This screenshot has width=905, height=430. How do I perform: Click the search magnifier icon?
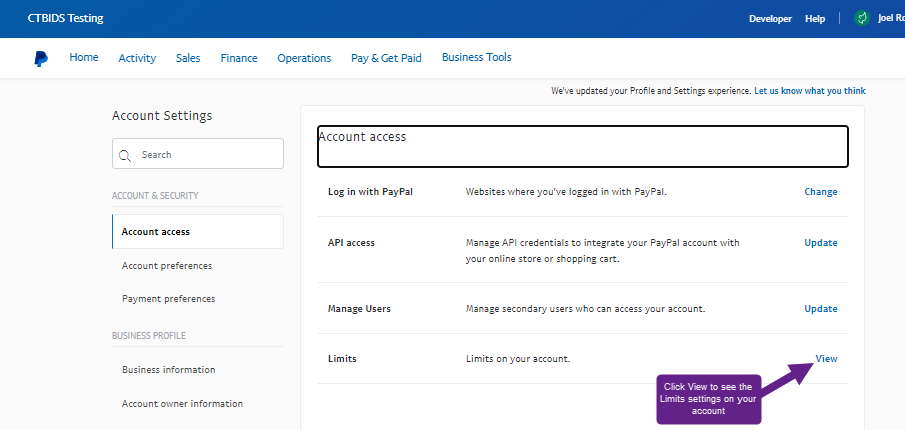[125, 155]
